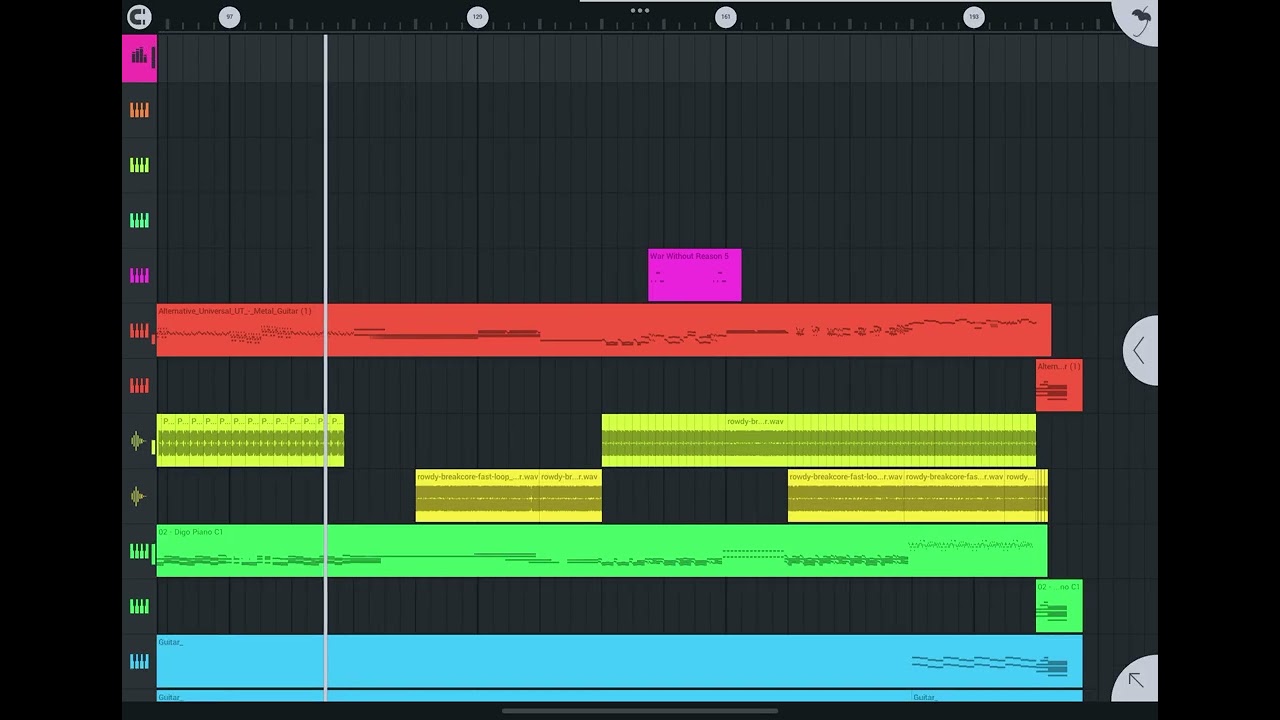The height and width of the screenshot is (720, 1280).
Task: Tap the diagonal arrow button at bottom-right
Action: [1136, 680]
